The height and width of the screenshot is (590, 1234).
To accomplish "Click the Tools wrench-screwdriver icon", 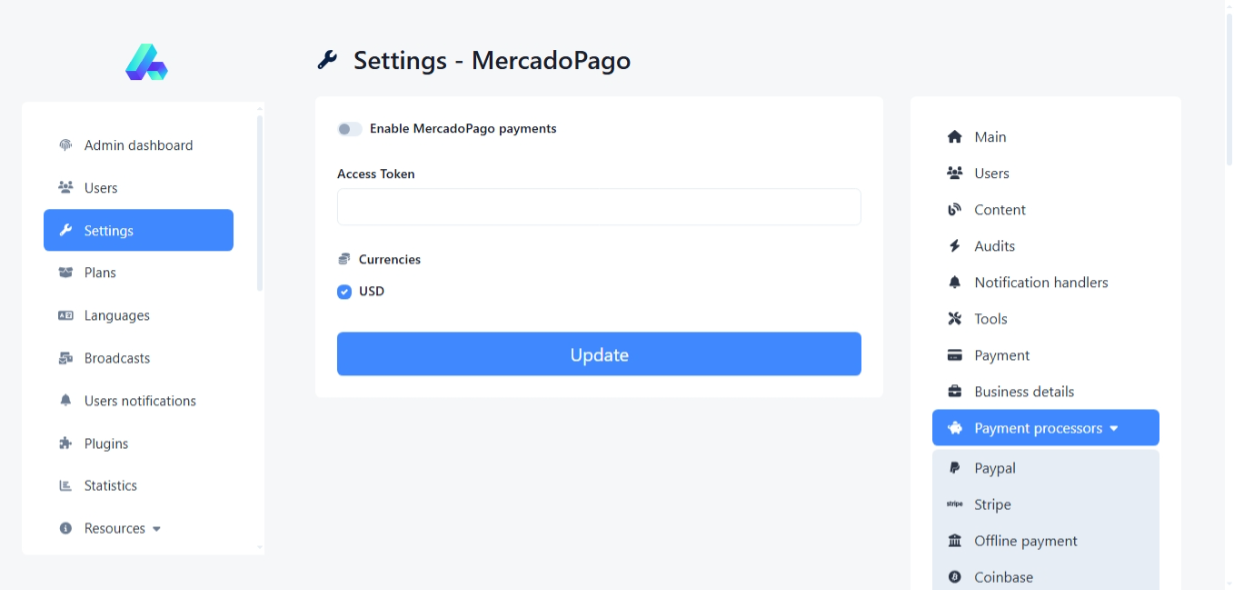I will 954,319.
